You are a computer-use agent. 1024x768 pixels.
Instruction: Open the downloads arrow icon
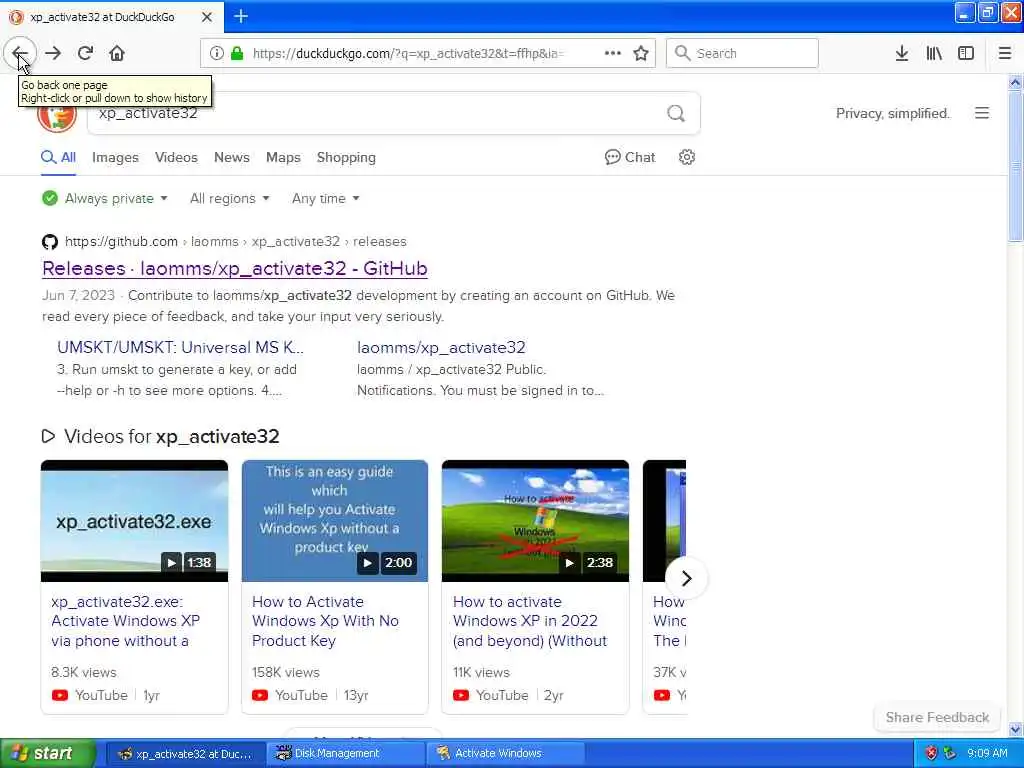tap(902, 53)
